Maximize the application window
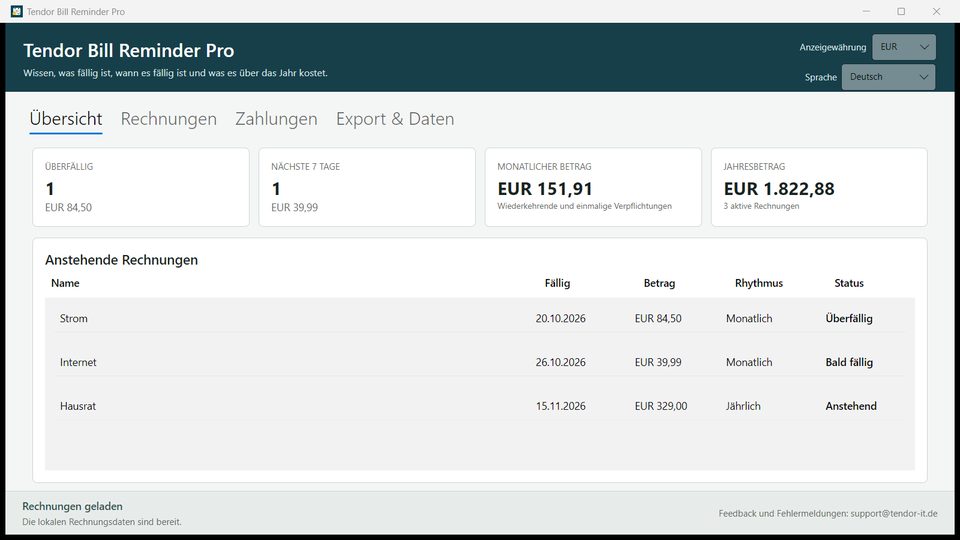Screen dimensions: 960x540 [901, 12]
